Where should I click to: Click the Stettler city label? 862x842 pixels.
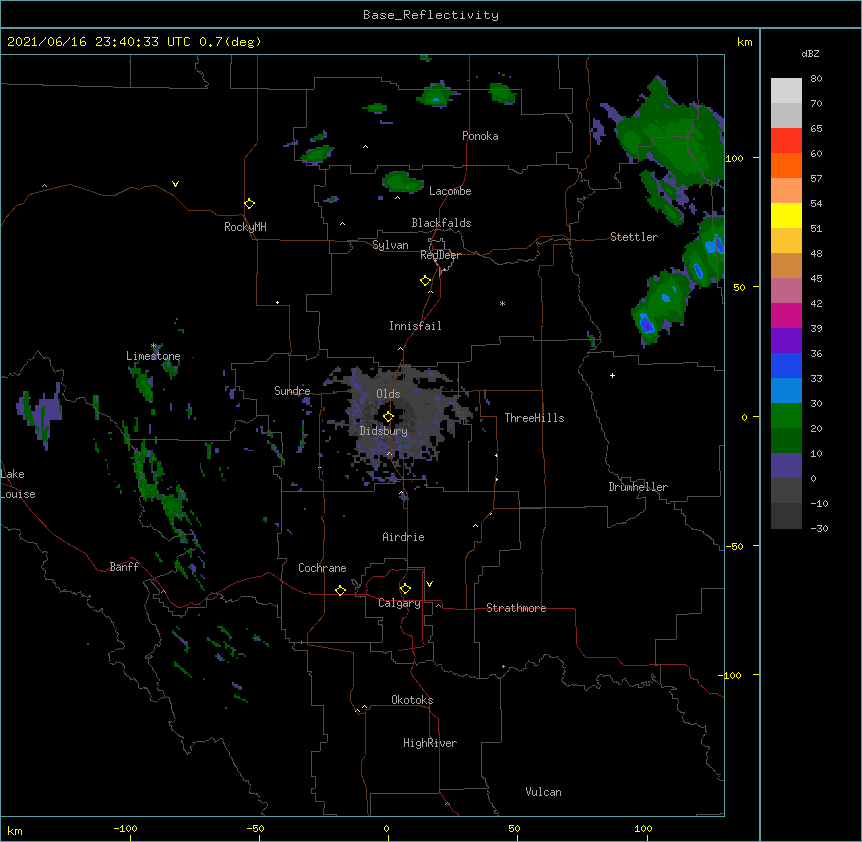click(x=634, y=237)
